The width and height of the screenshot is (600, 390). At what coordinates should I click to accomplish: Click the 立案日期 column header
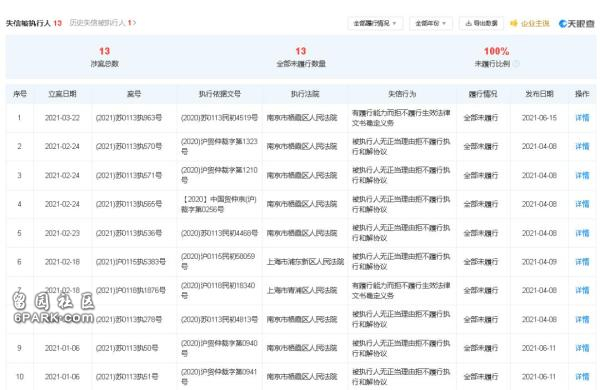tap(62, 94)
